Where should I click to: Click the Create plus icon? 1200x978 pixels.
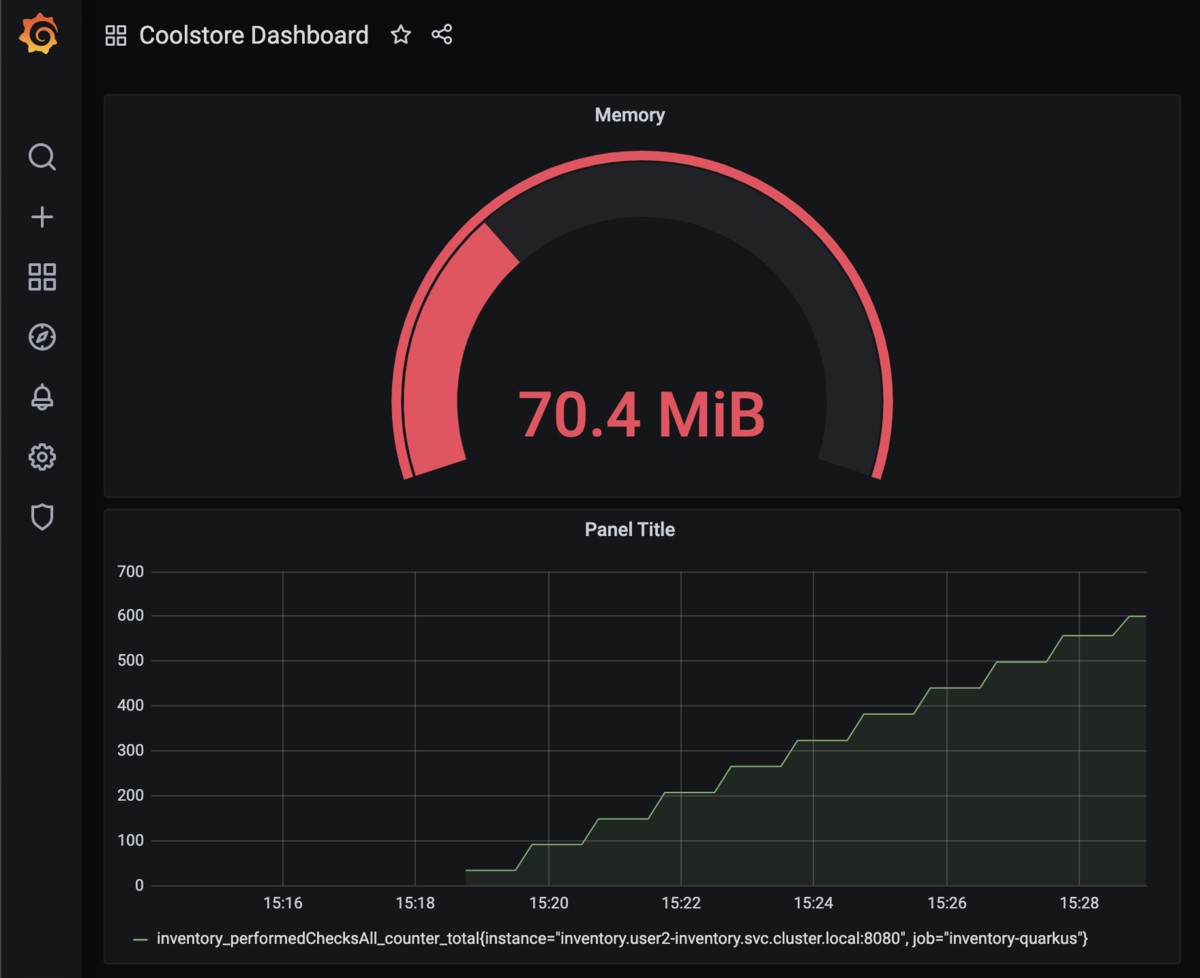42,217
